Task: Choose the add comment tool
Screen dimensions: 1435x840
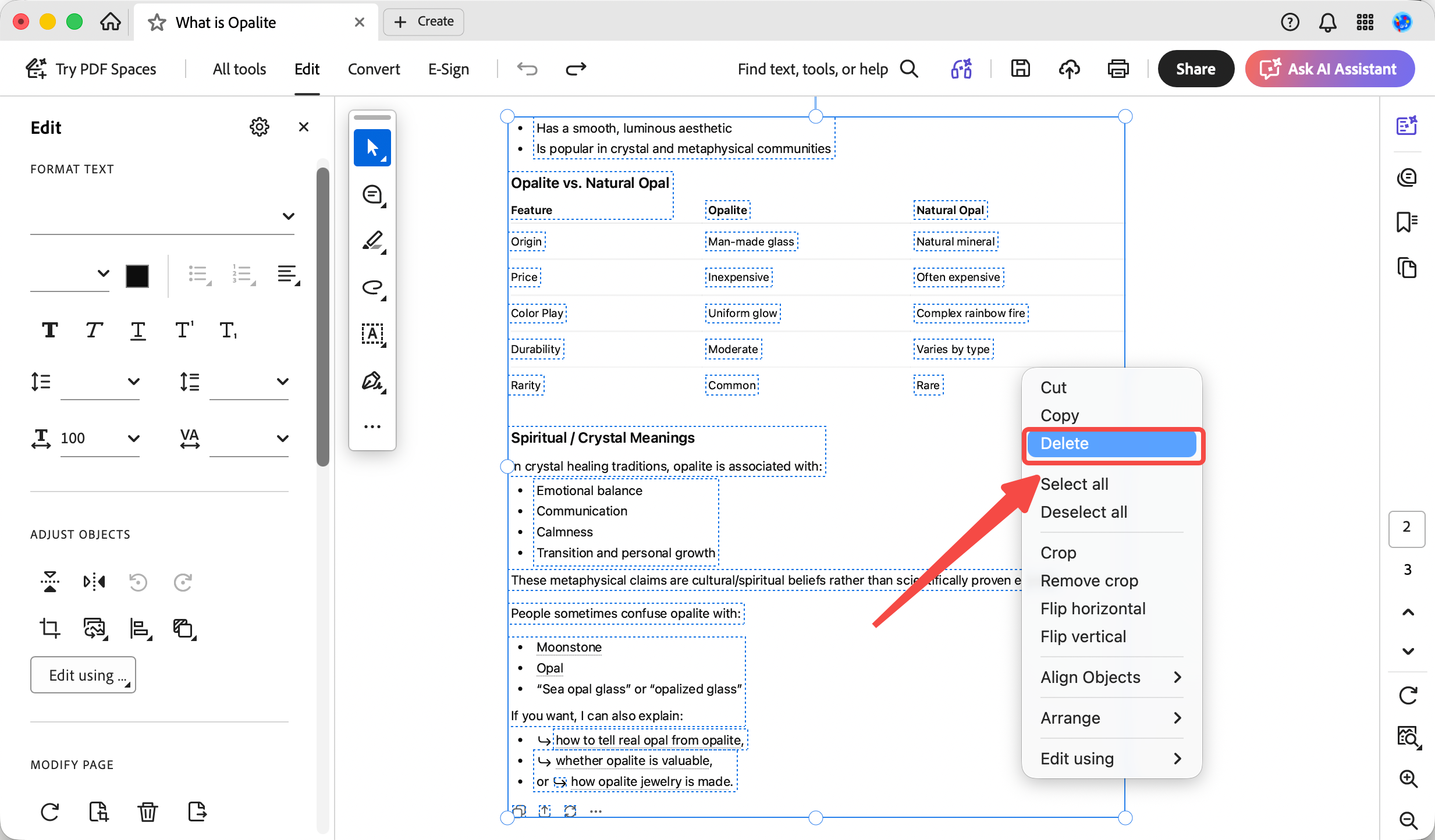Action: click(x=372, y=195)
